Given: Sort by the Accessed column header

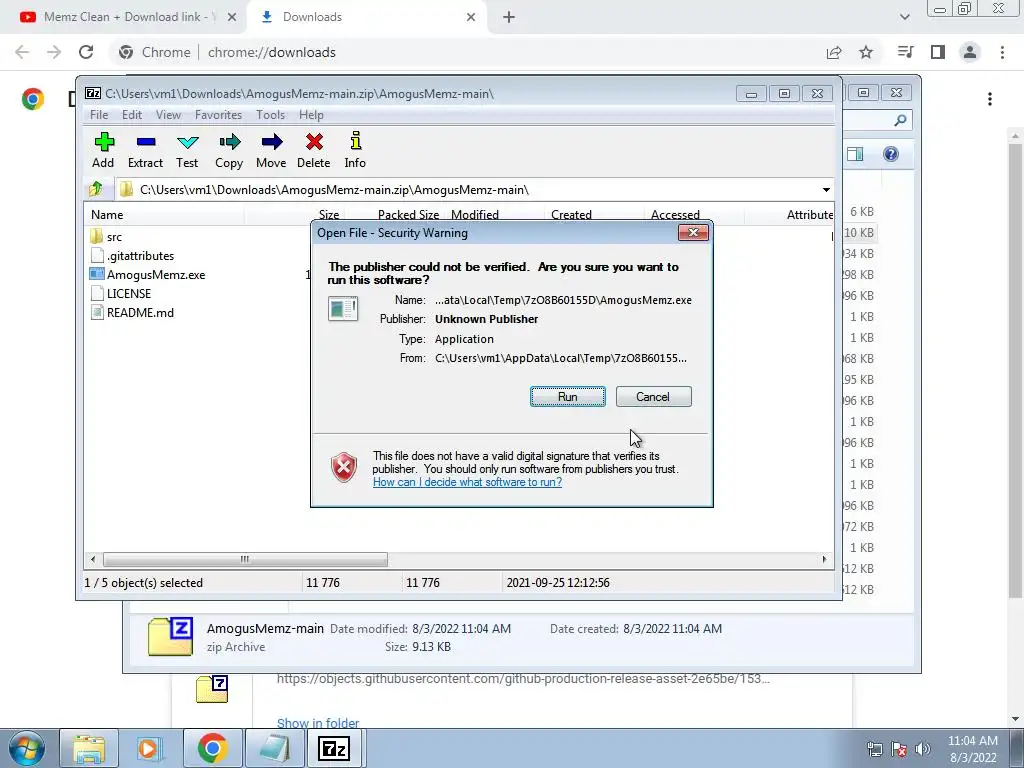Looking at the screenshot, I should [x=675, y=215].
